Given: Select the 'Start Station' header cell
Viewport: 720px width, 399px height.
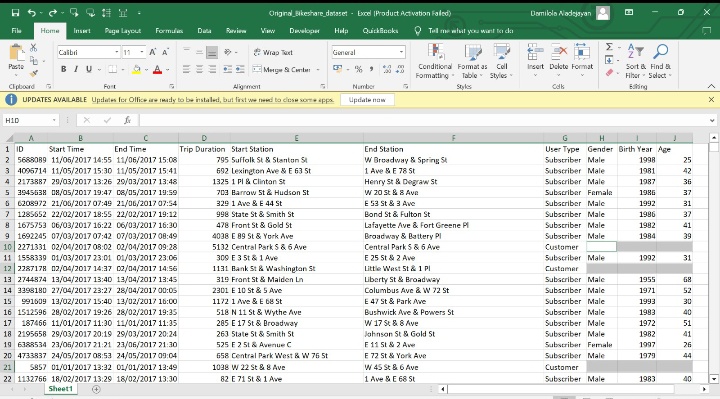Looking at the screenshot, I should (x=296, y=149).
